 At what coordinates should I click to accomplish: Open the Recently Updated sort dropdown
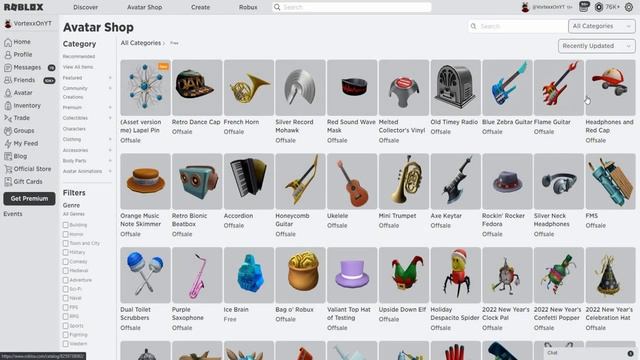[x=597, y=46]
